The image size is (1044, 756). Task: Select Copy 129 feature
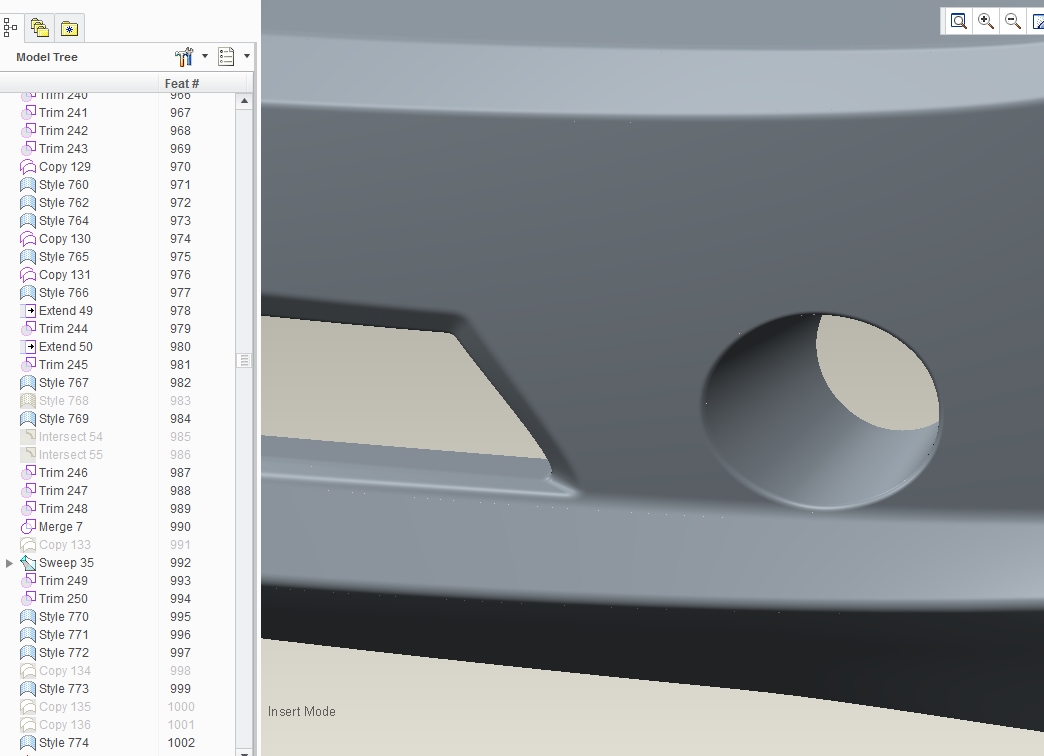pyautogui.click(x=65, y=167)
